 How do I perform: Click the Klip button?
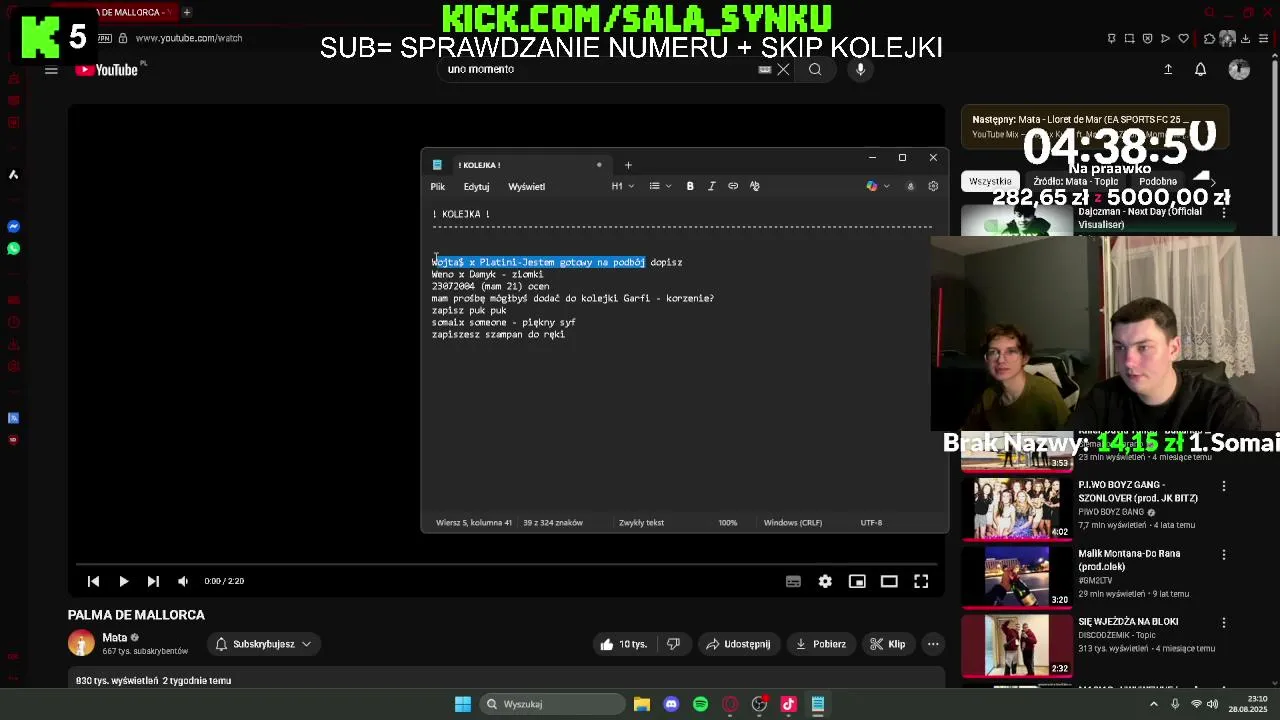tap(888, 644)
